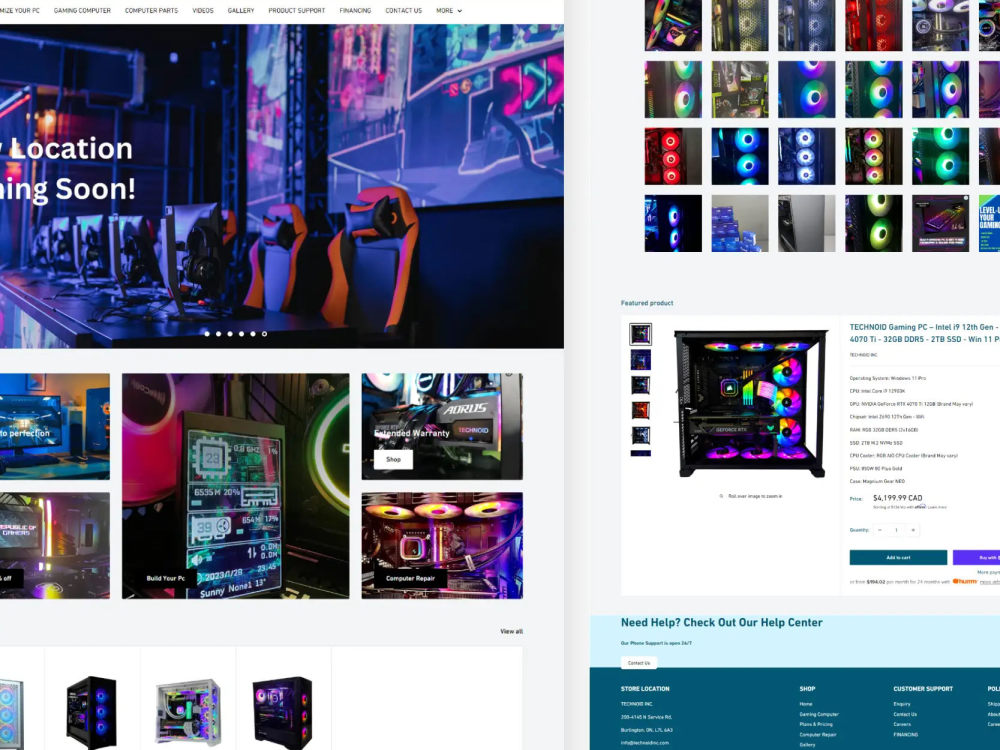Click the STORE LOCATION footer heading
The image size is (1000, 750).
645,689
